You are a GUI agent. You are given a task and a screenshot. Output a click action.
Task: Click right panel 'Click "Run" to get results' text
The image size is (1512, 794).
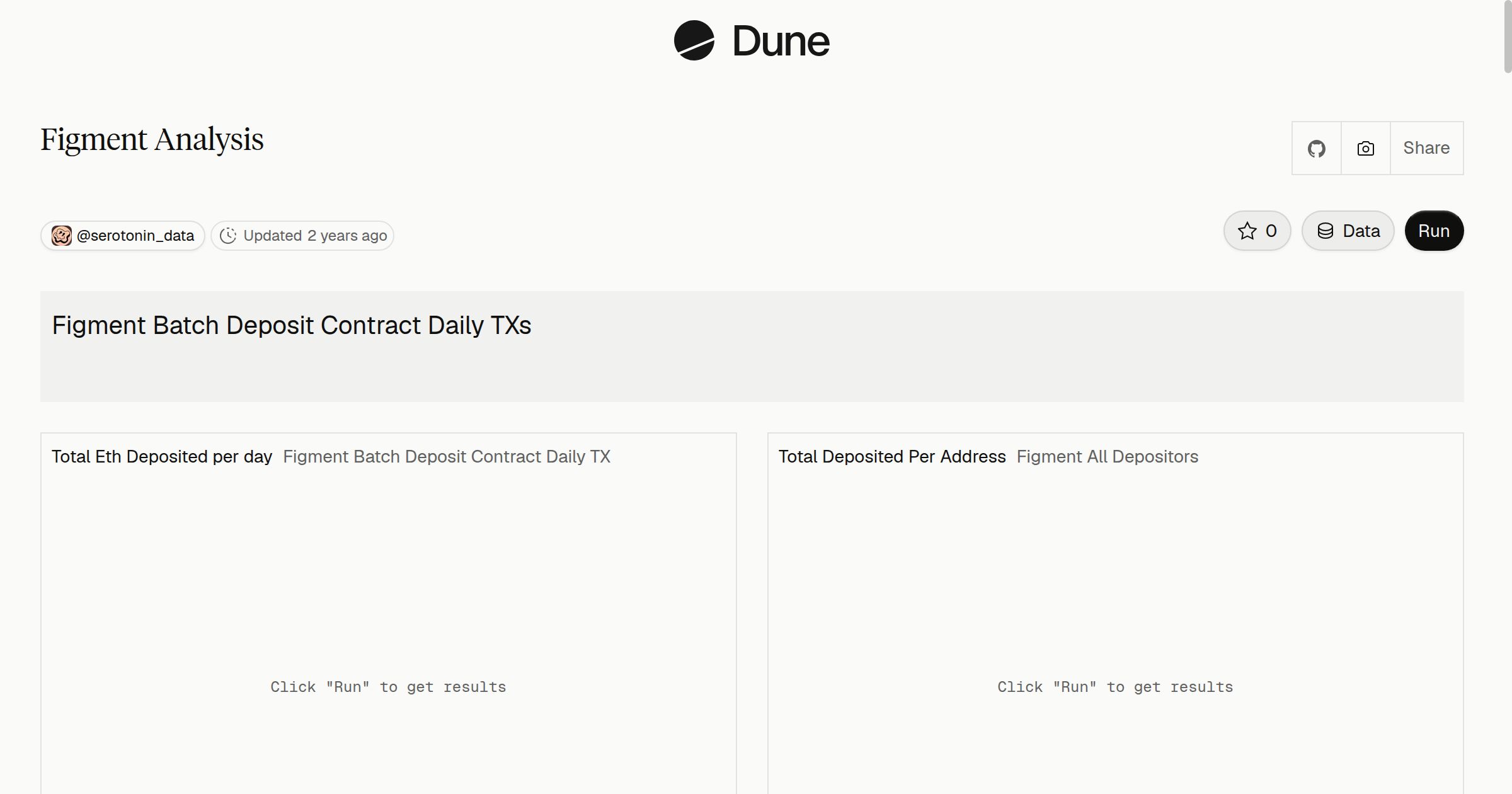pos(1115,687)
